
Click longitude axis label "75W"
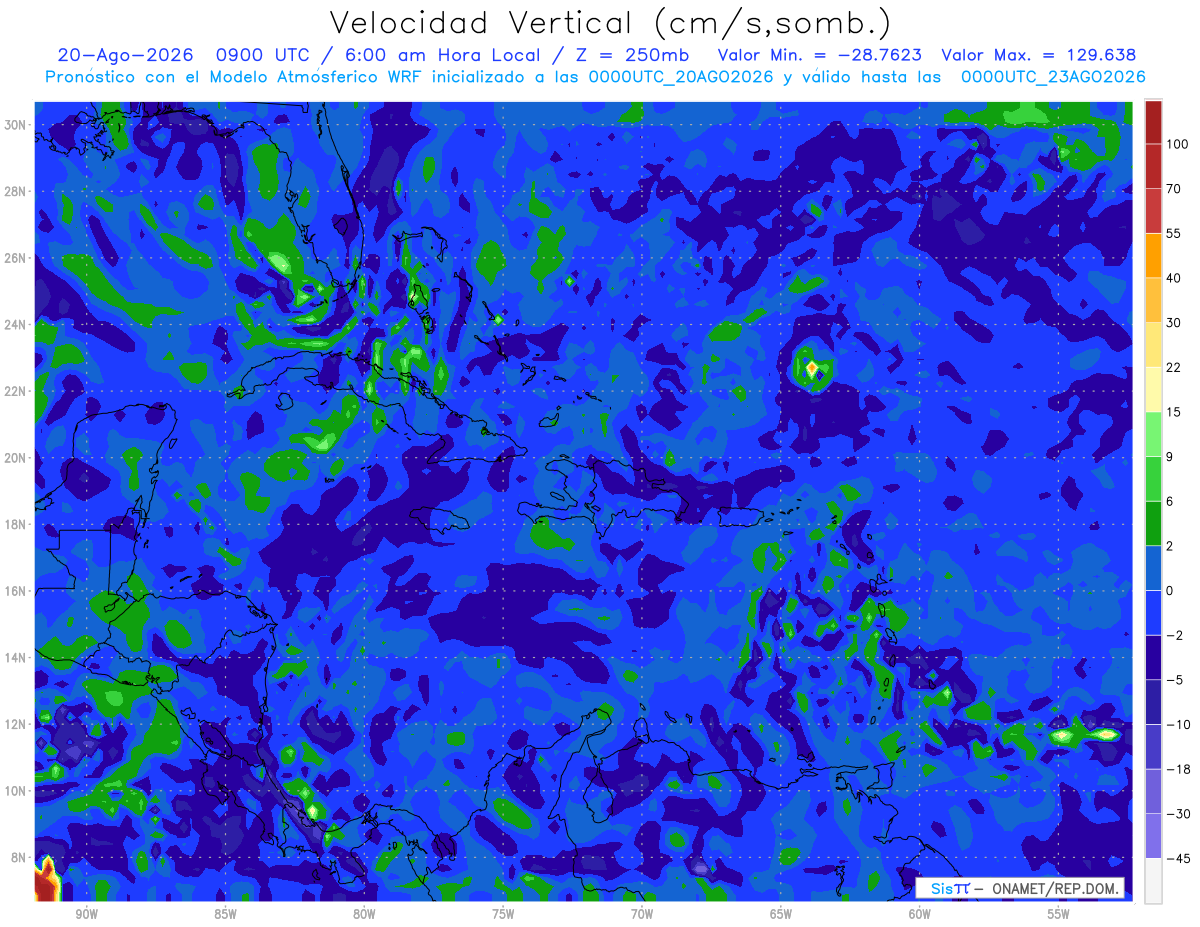[x=503, y=914]
